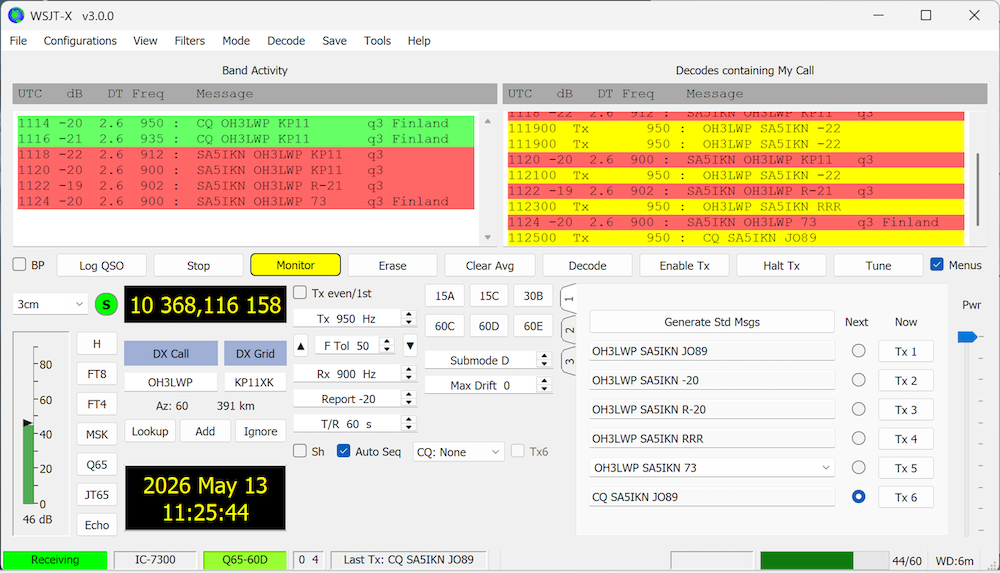Select the 60E submode shortcut
The image size is (1000, 573).
point(533,326)
